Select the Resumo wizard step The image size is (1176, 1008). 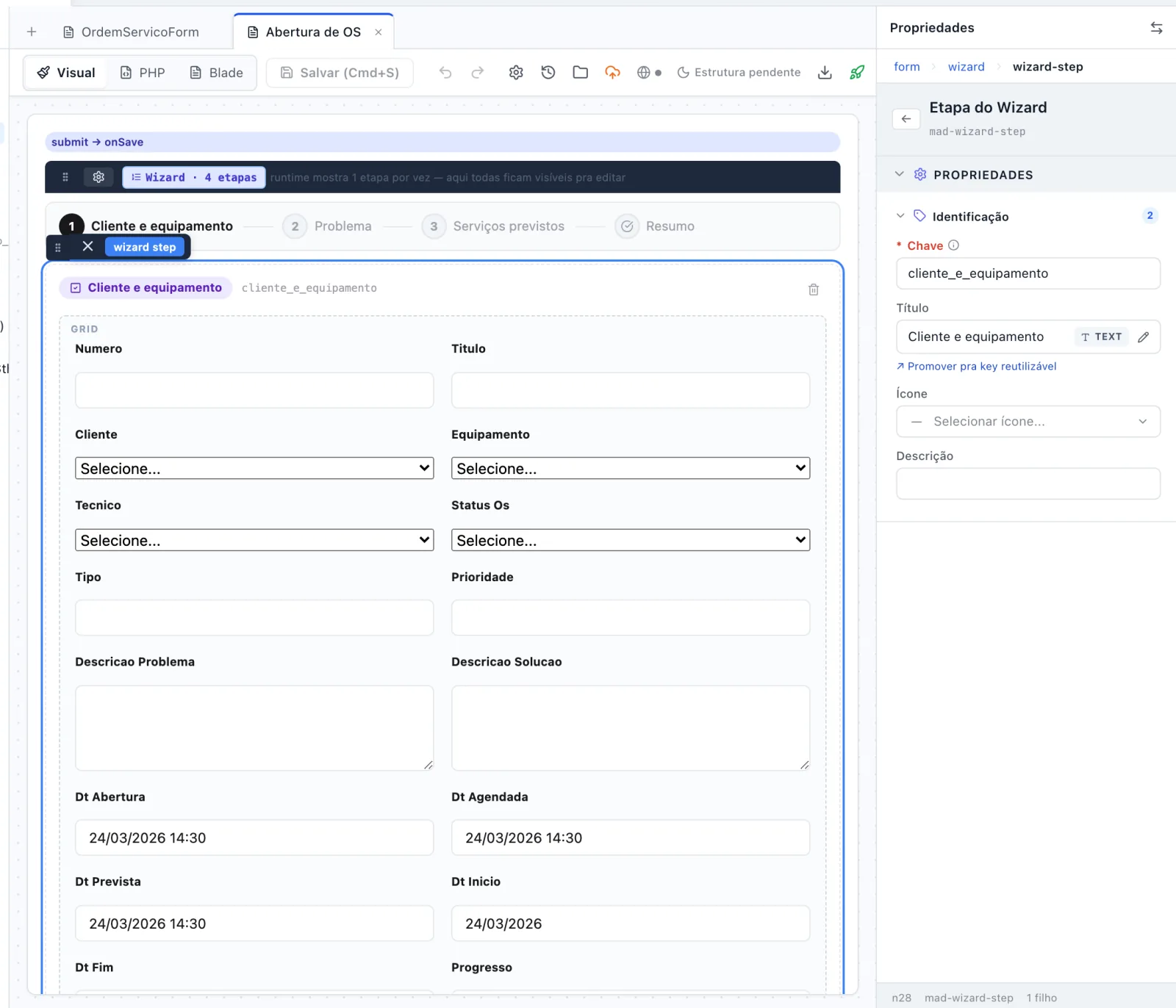[655, 226]
